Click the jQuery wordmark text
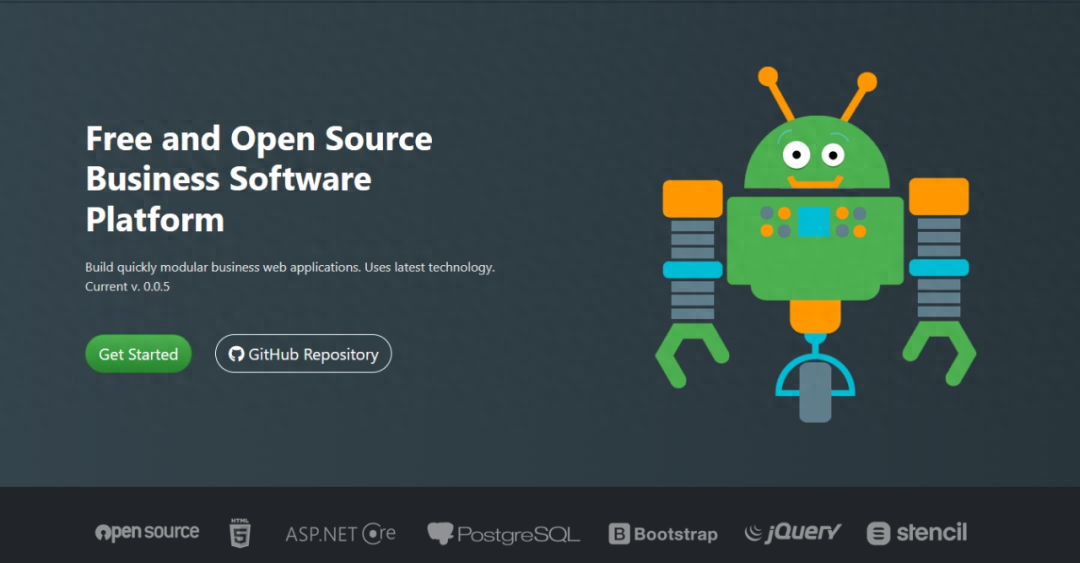The height and width of the screenshot is (563, 1080). (x=804, y=532)
